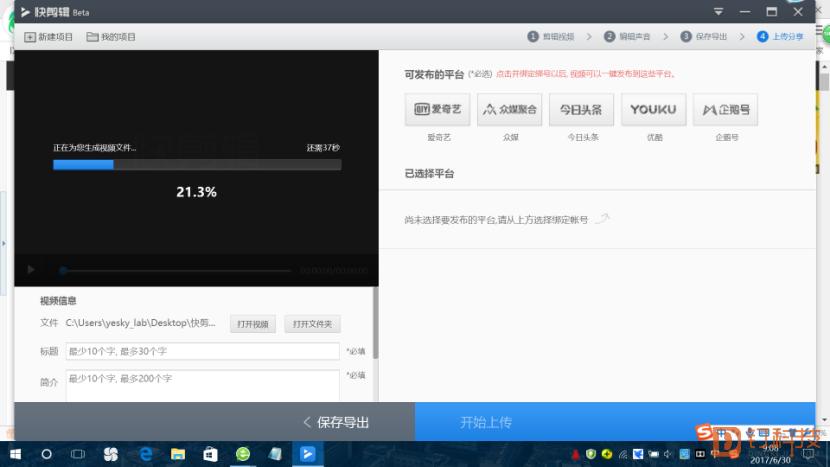The image size is (830, 467).
Task: Open the green 360 browser taskbar icon
Action: (243, 454)
